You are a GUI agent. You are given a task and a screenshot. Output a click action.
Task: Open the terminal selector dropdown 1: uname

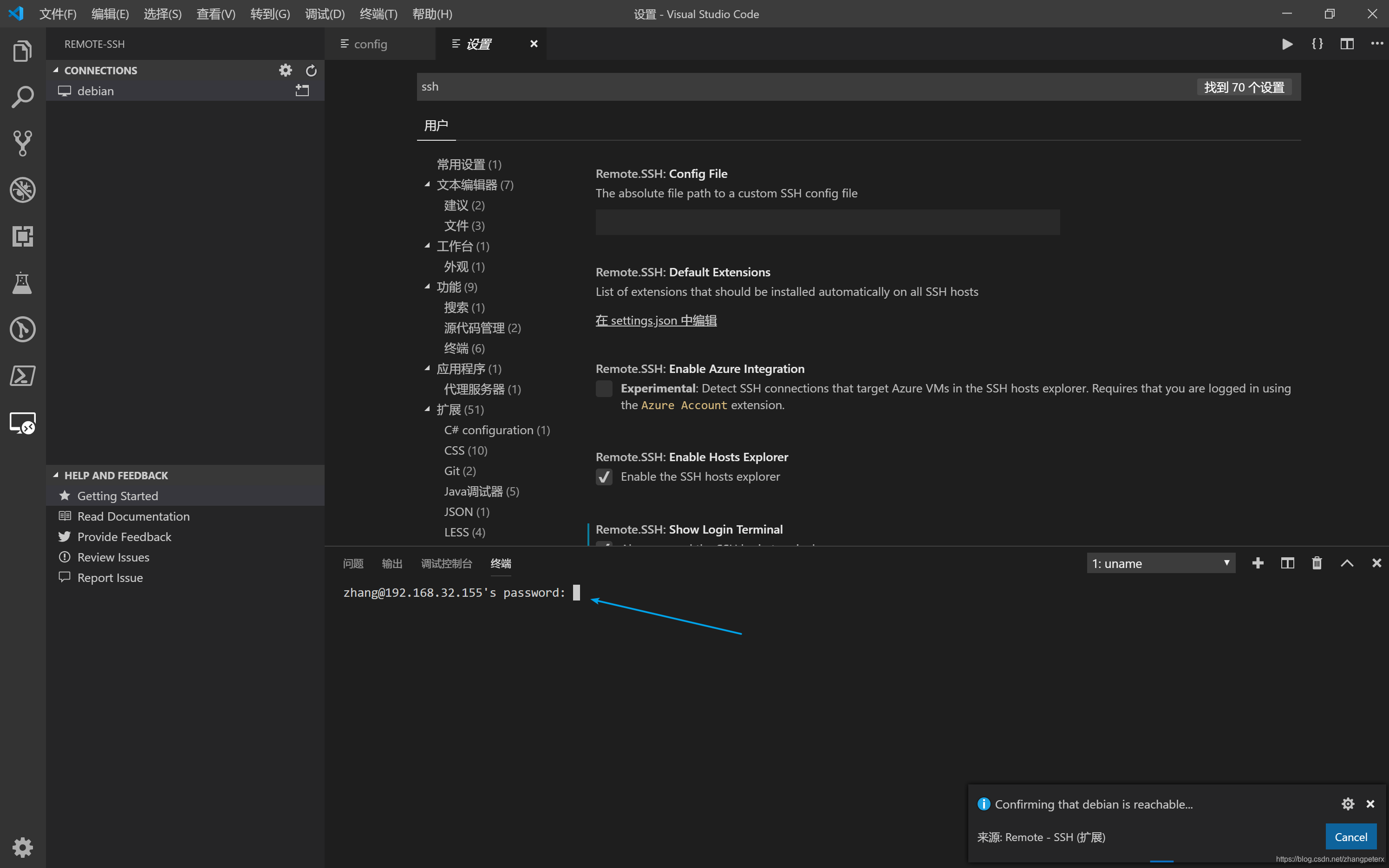[x=1161, y=563]
